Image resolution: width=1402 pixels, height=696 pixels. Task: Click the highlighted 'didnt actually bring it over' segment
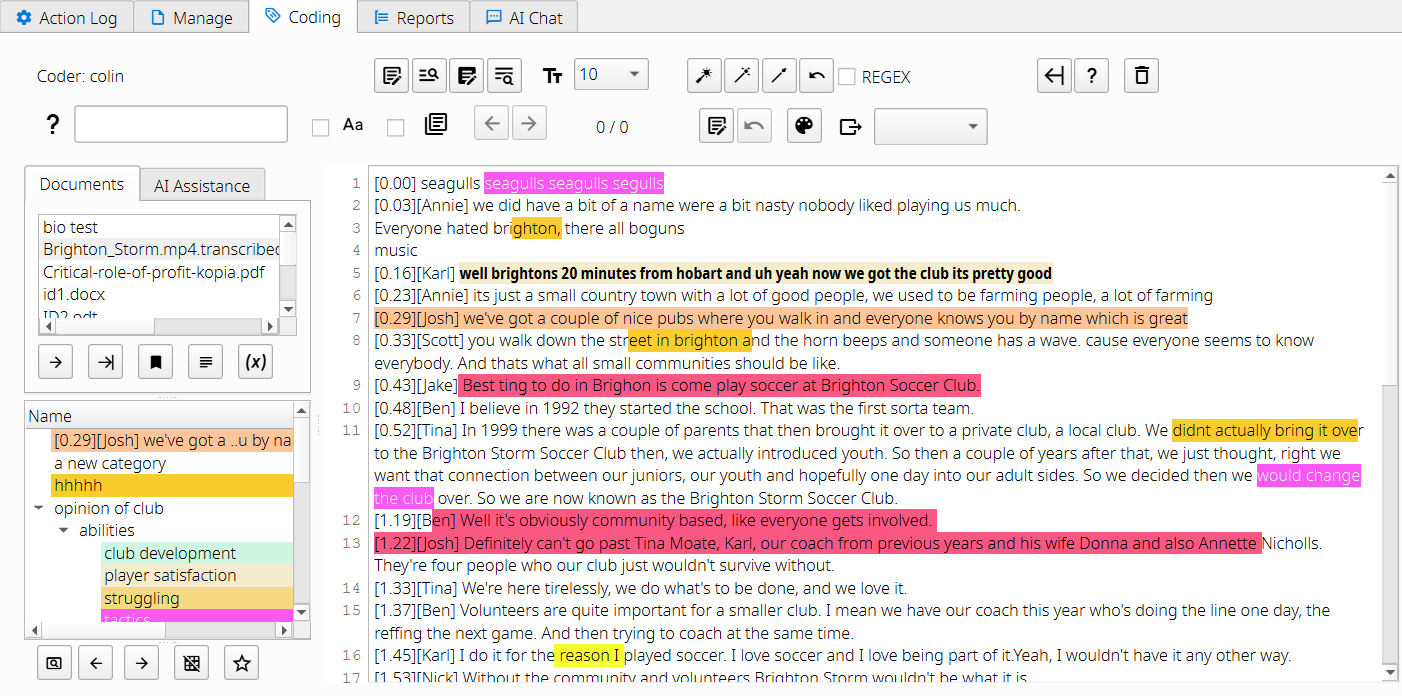1265,430
